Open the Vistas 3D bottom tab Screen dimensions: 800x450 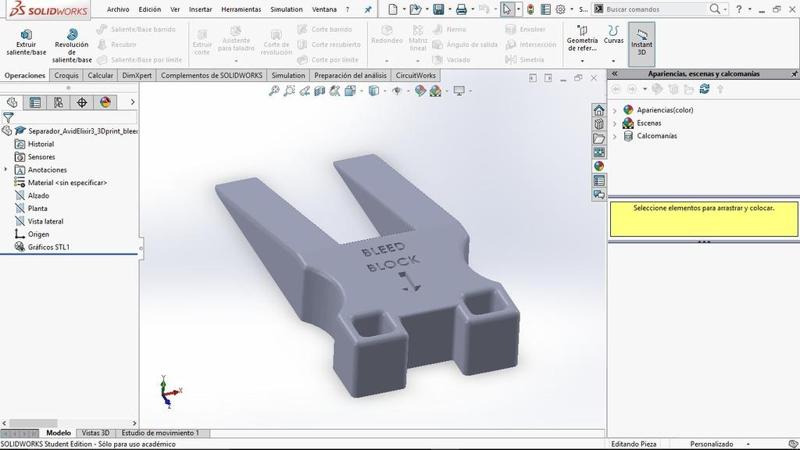pos(95,433)
